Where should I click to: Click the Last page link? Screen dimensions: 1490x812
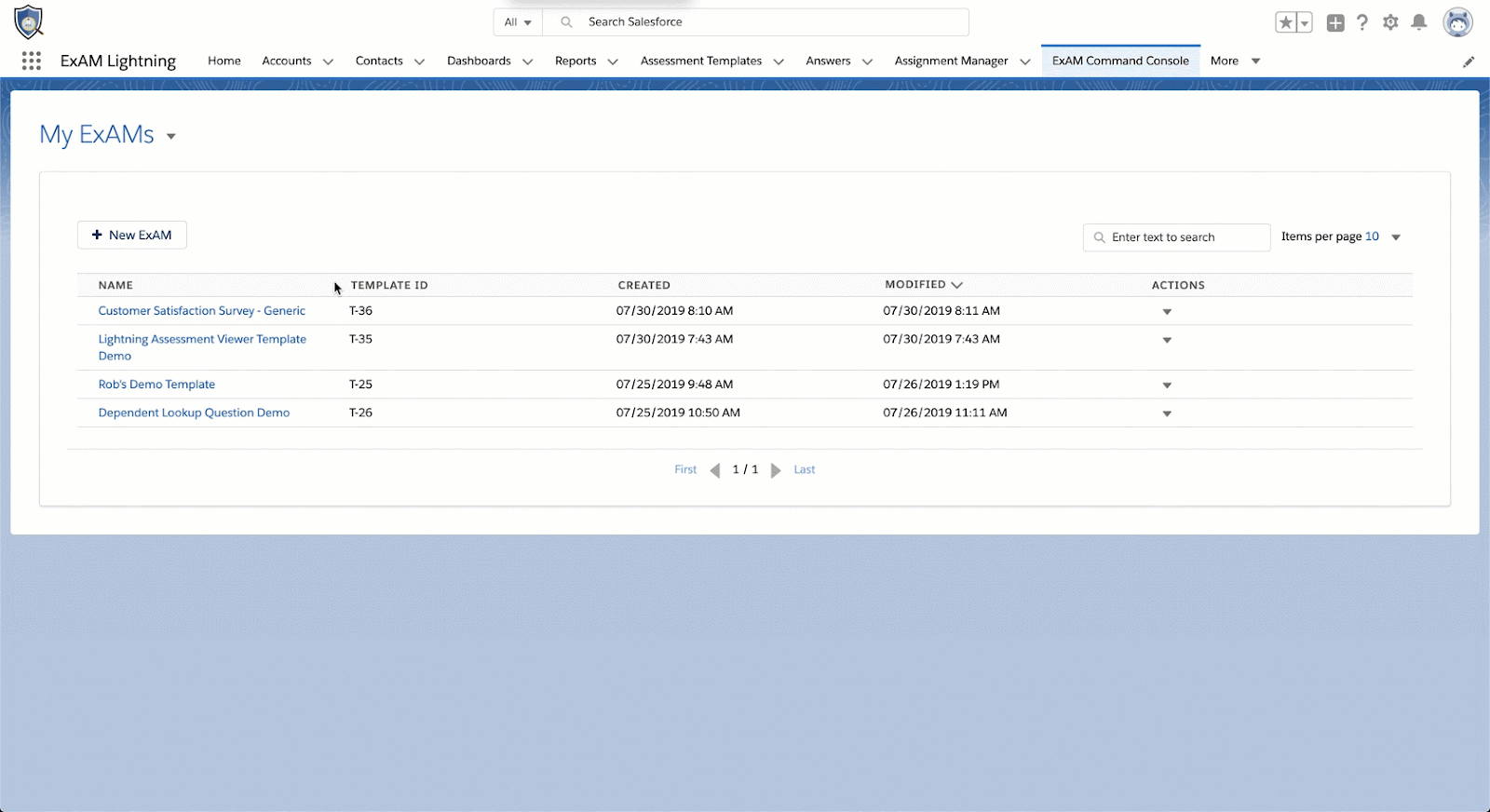point(805,470)
